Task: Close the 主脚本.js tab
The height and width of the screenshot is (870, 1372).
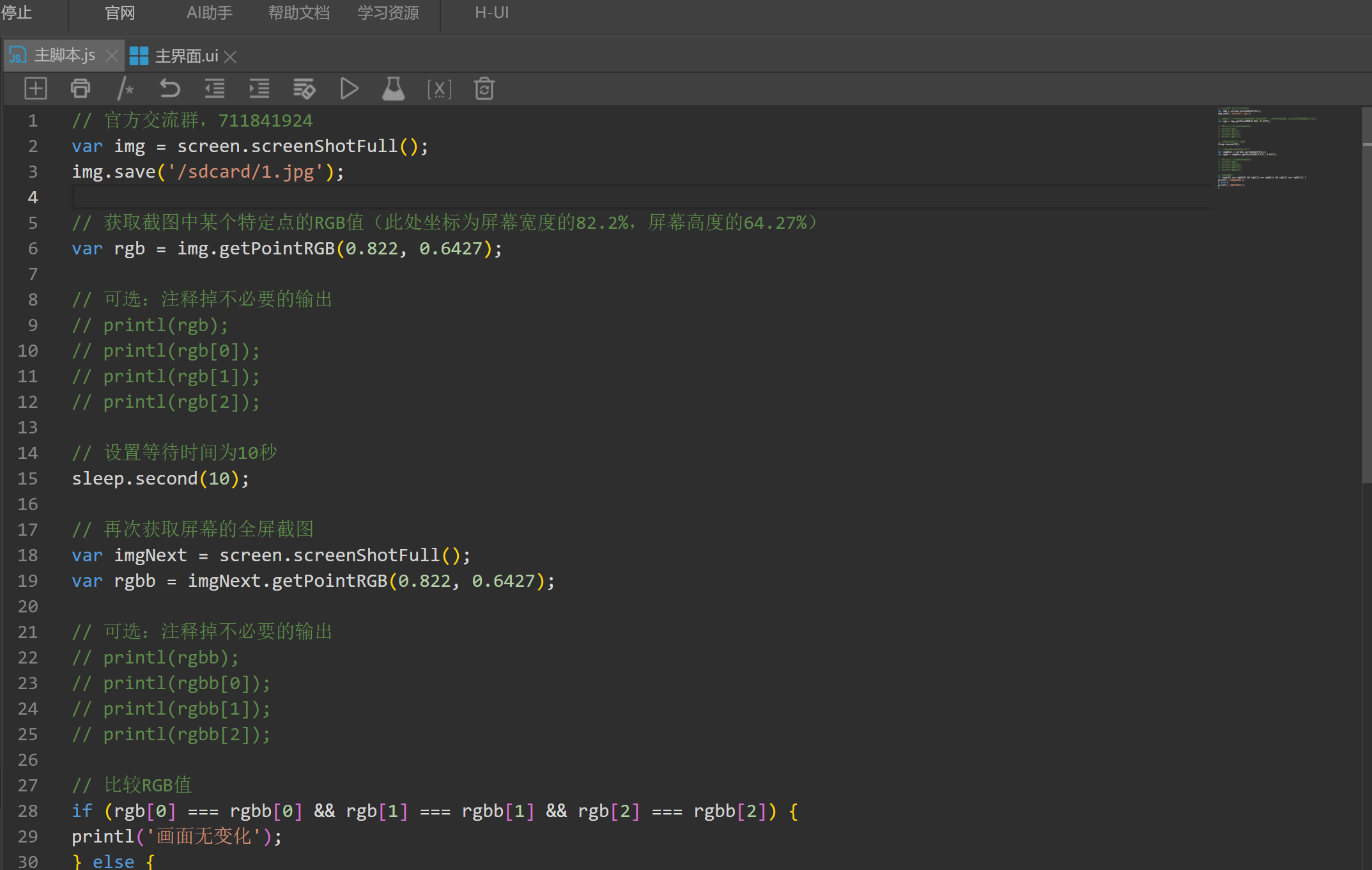Action: tap(112, 56)
